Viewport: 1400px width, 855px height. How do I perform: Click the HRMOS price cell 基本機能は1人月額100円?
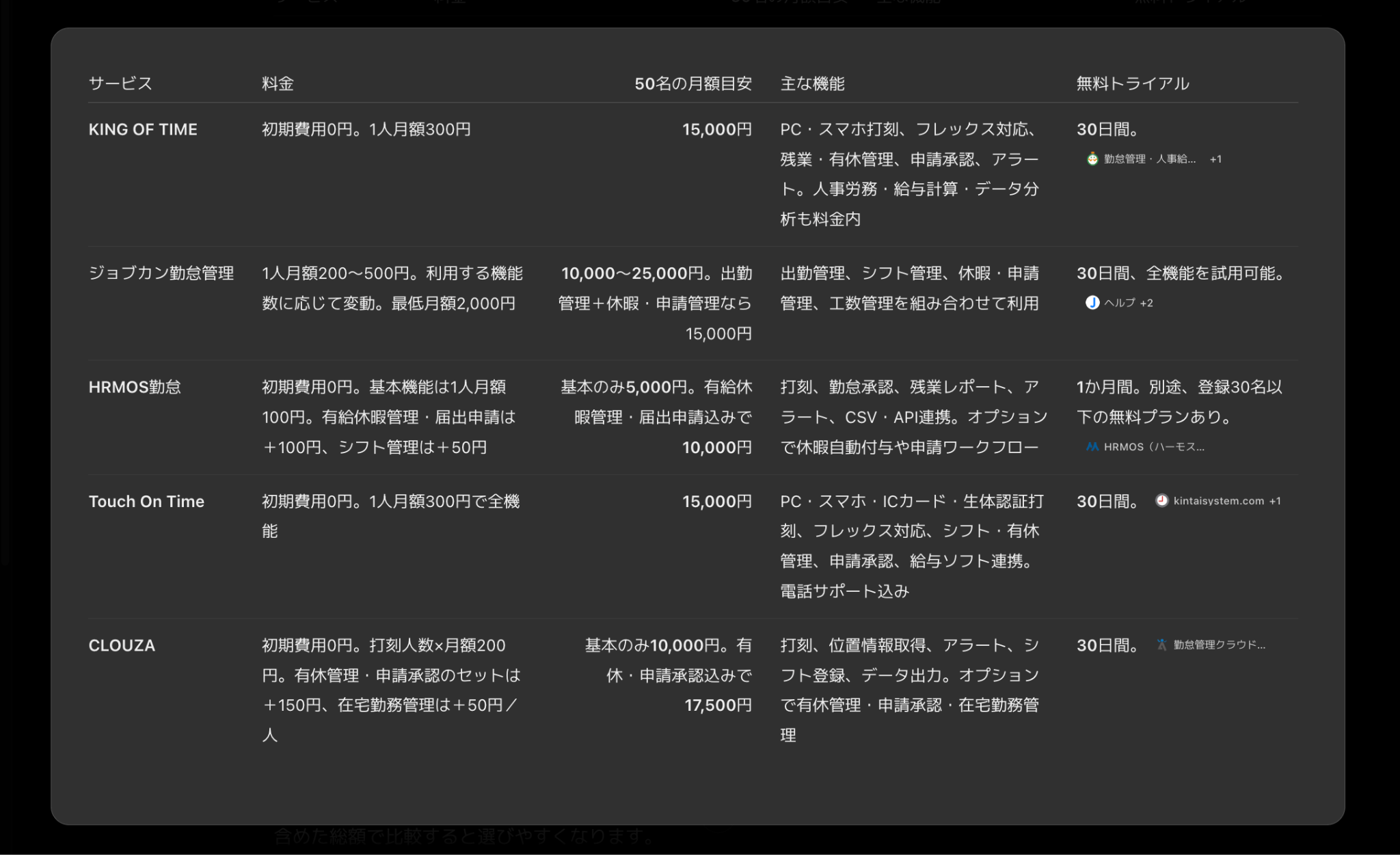pos(389,417)
